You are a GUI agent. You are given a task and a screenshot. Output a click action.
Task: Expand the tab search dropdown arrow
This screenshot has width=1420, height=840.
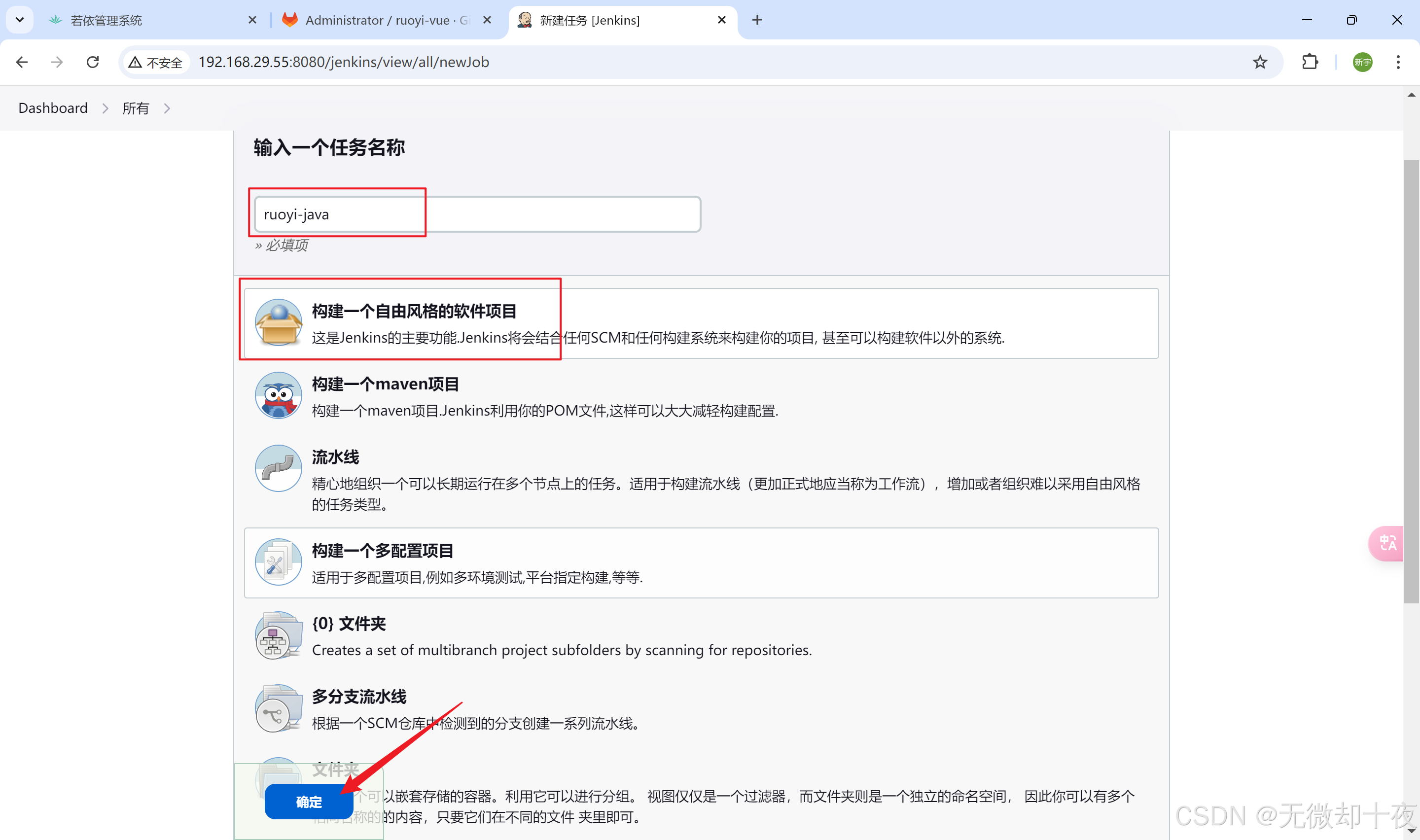[20, 20]
